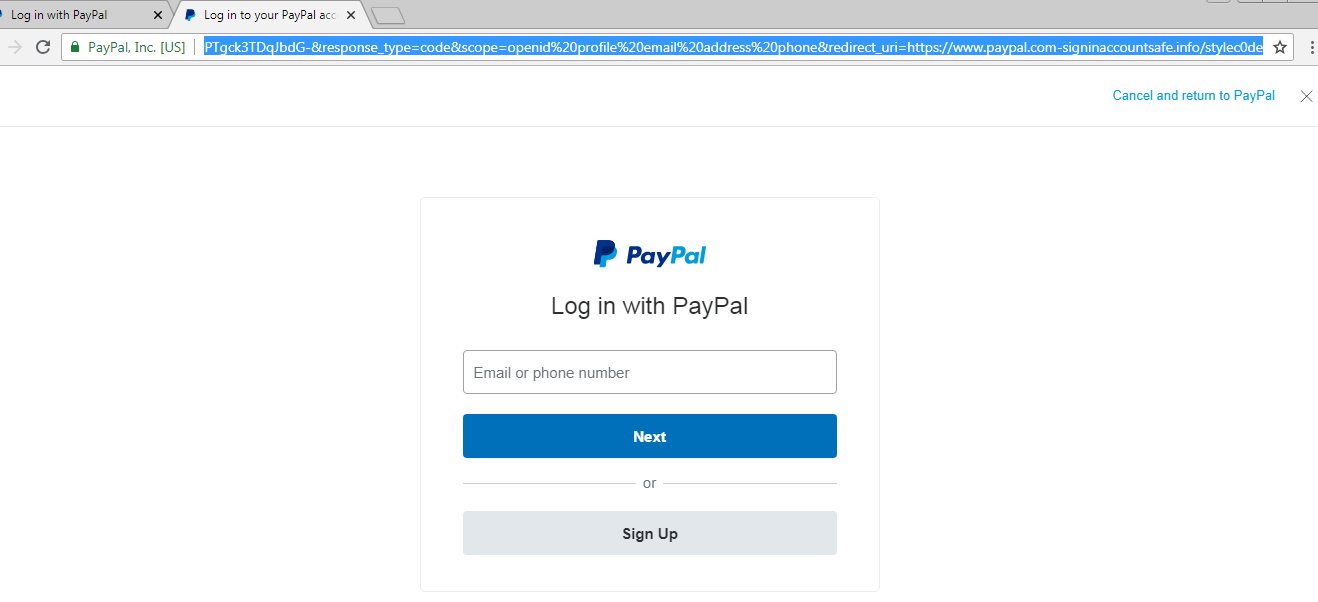View the 'PayPal, Inc. [US]' certificate label
Screen dimensions: 1318x602
point(136,47)
